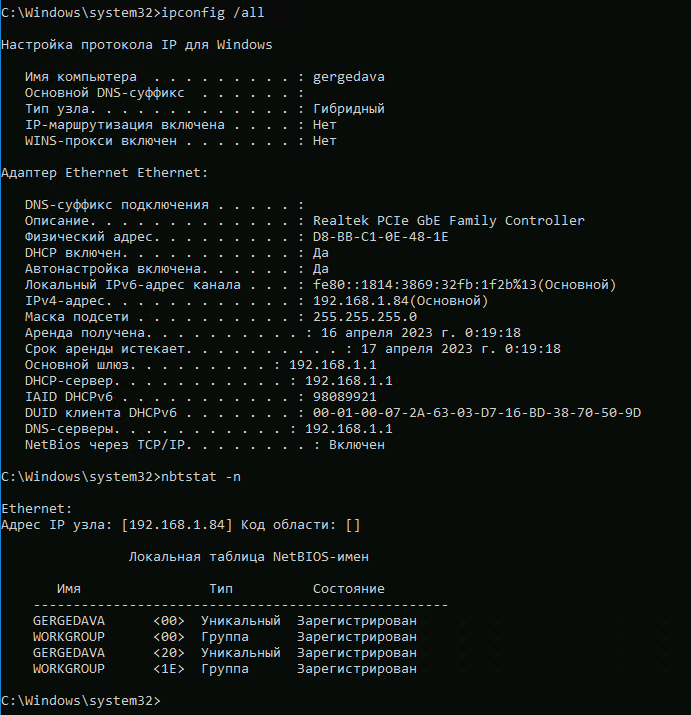Screen dimensions: 691x715
Task: Click the typed ipconfig /all command
Action: pyautogui.click(x=212, y=12)
